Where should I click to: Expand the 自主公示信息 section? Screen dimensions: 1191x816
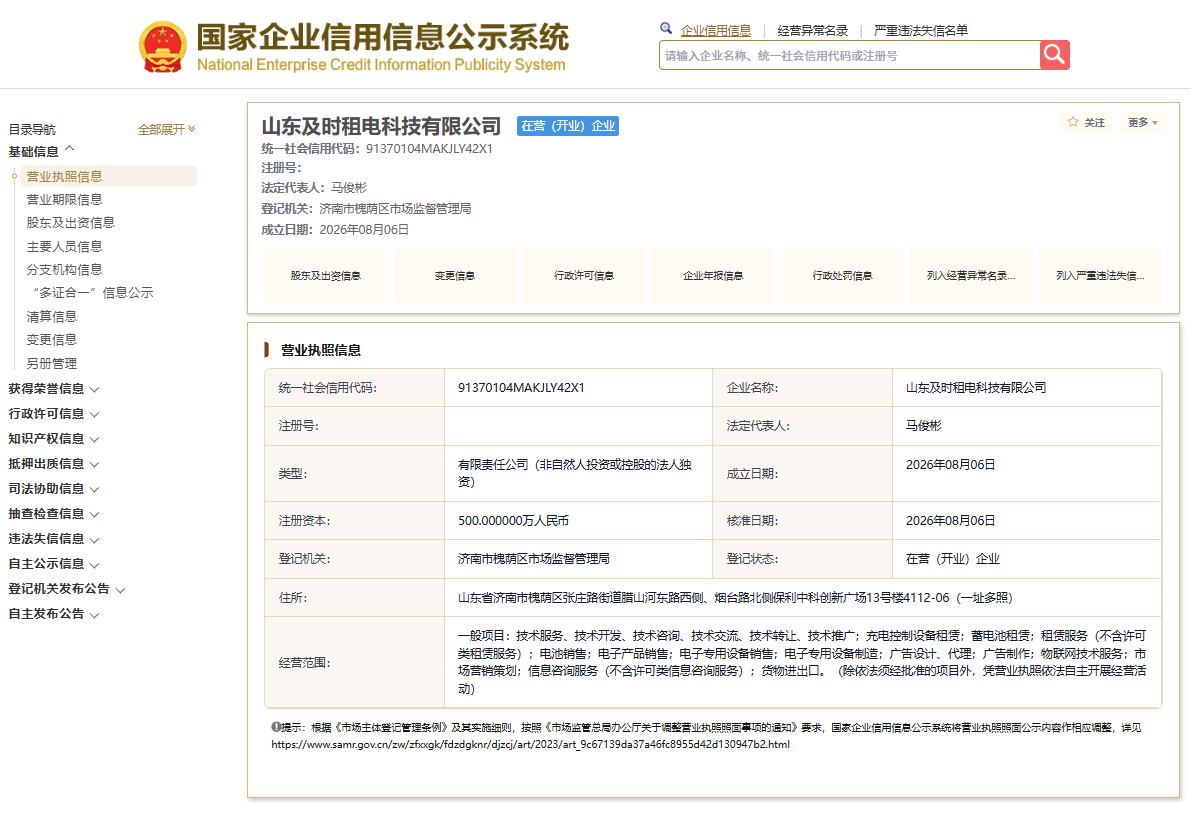coord(54,564)
